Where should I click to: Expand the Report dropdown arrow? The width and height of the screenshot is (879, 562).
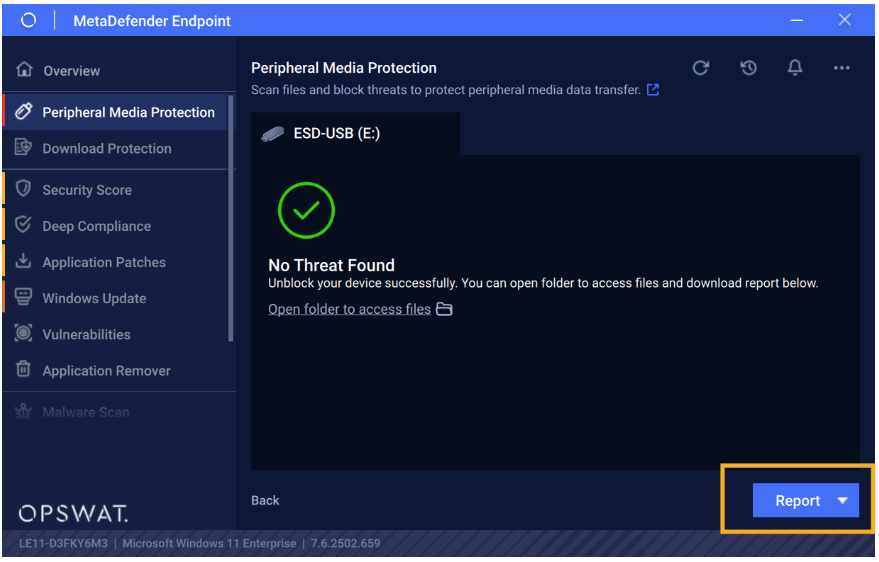click(x=842, y=501)
